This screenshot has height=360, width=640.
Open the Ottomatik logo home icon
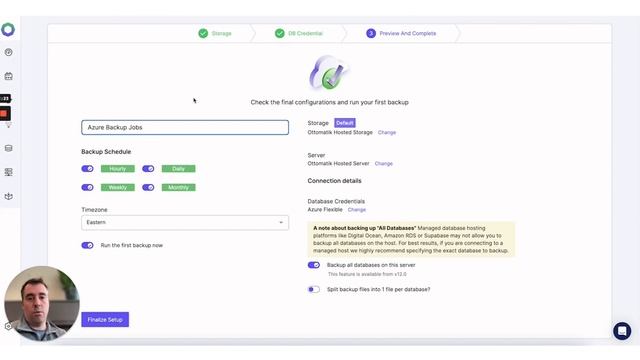click(8, 29)
